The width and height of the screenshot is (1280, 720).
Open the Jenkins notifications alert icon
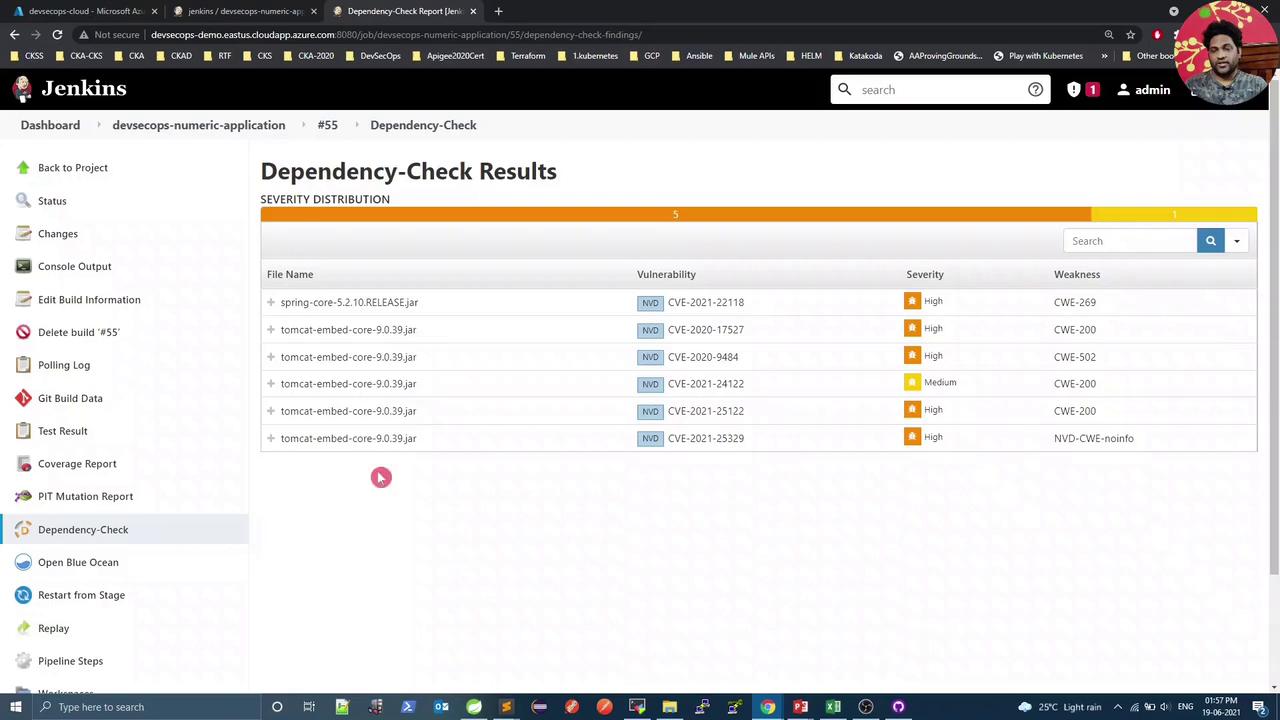point(1074,90)
